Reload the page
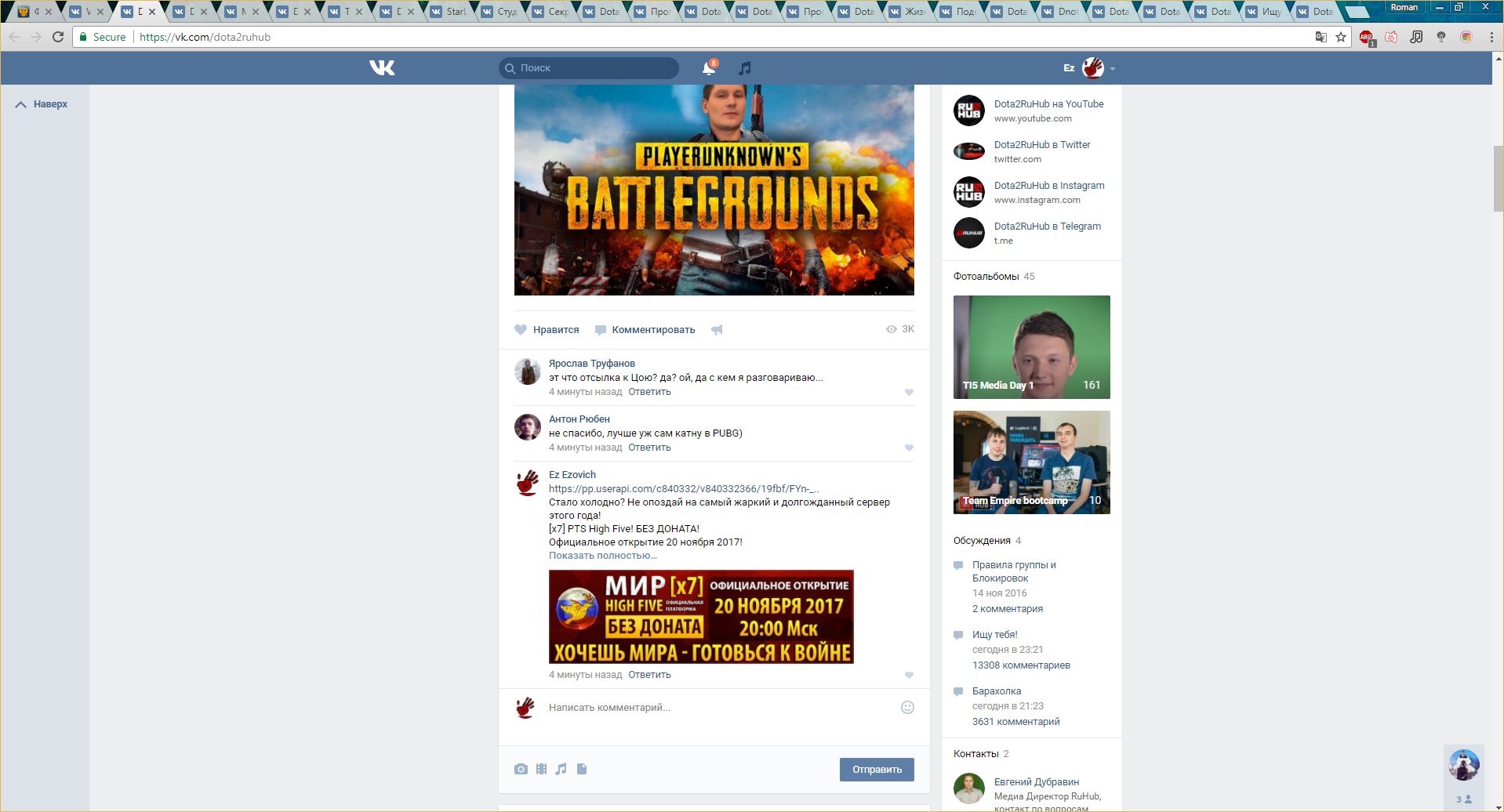 pos(58,37)
